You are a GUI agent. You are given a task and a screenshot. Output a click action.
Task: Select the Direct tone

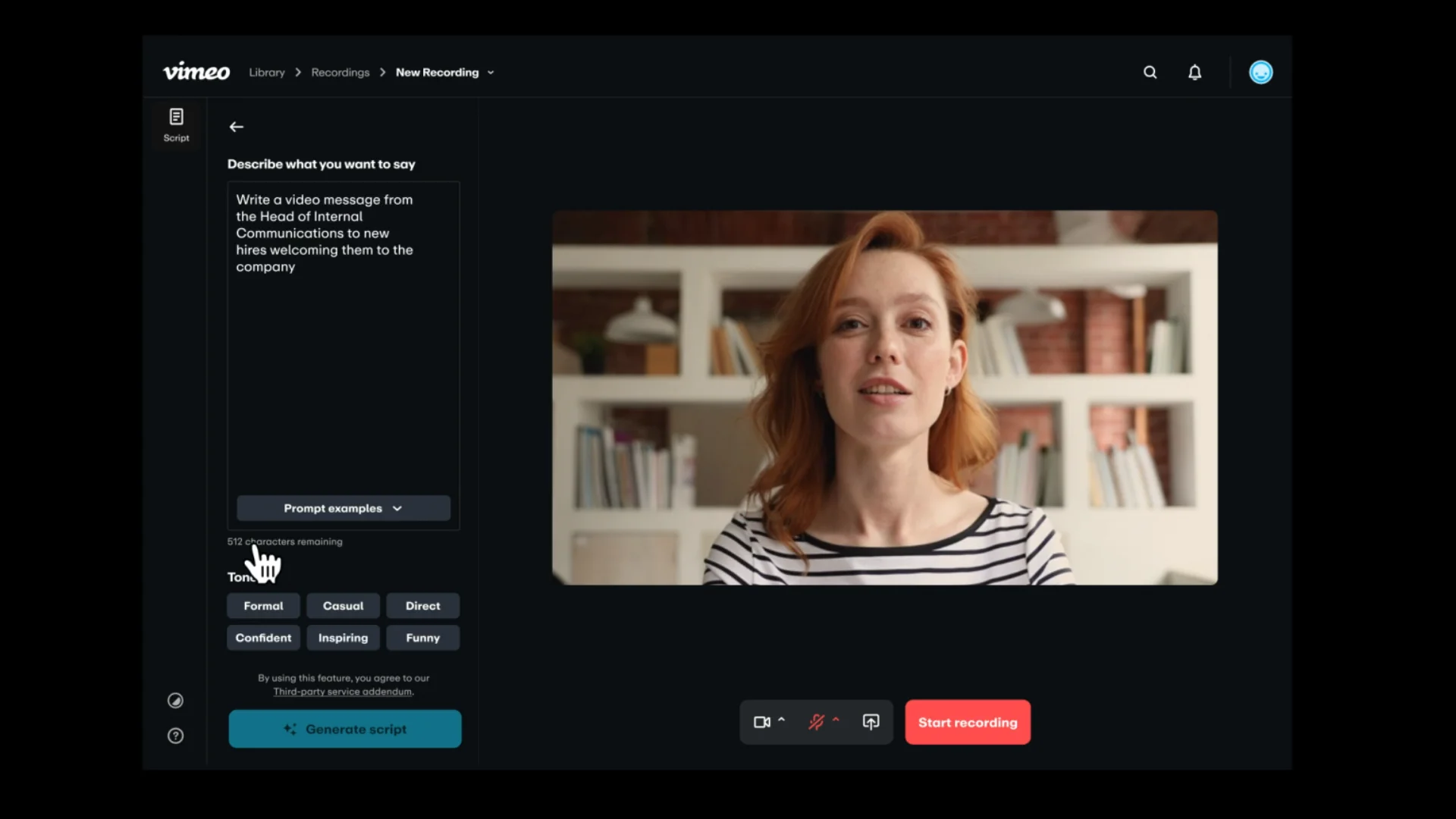[422, 606]
